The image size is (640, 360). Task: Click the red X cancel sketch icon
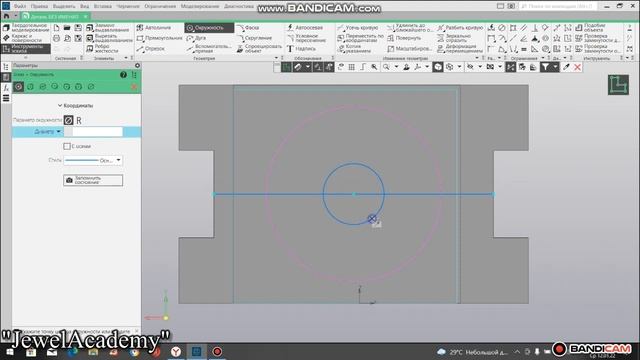point(578,67)
